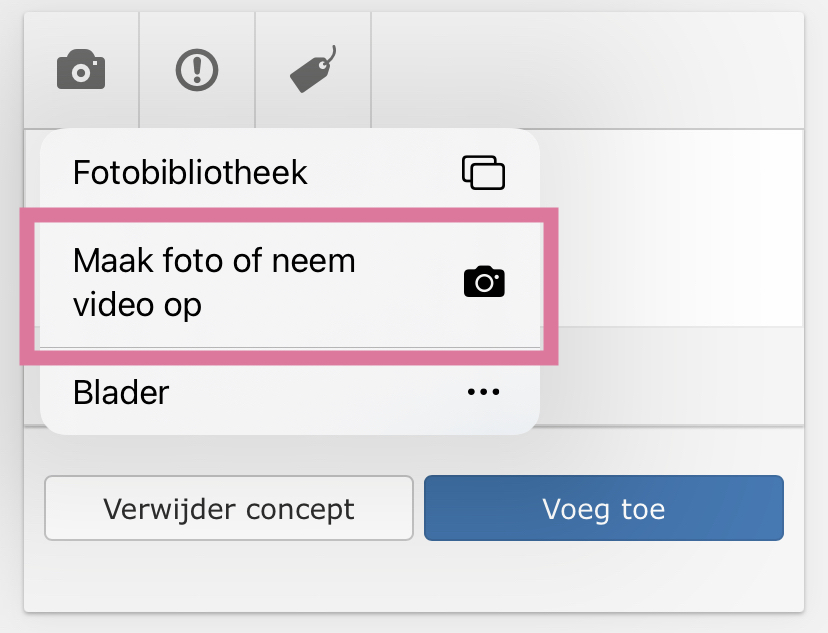Tap the 'Verwijder concept' text to discard draft

pos(229,509)
